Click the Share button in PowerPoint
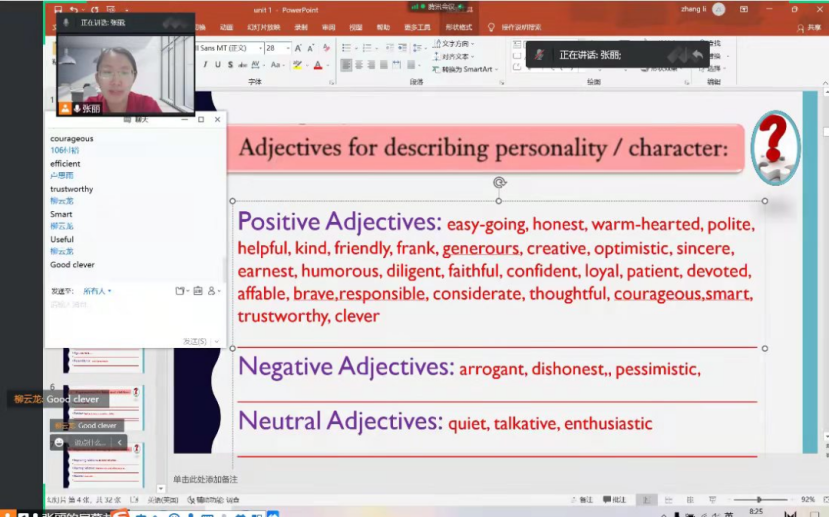The width and height of the screenshot is (830, 517). click(x=809, y=29)
